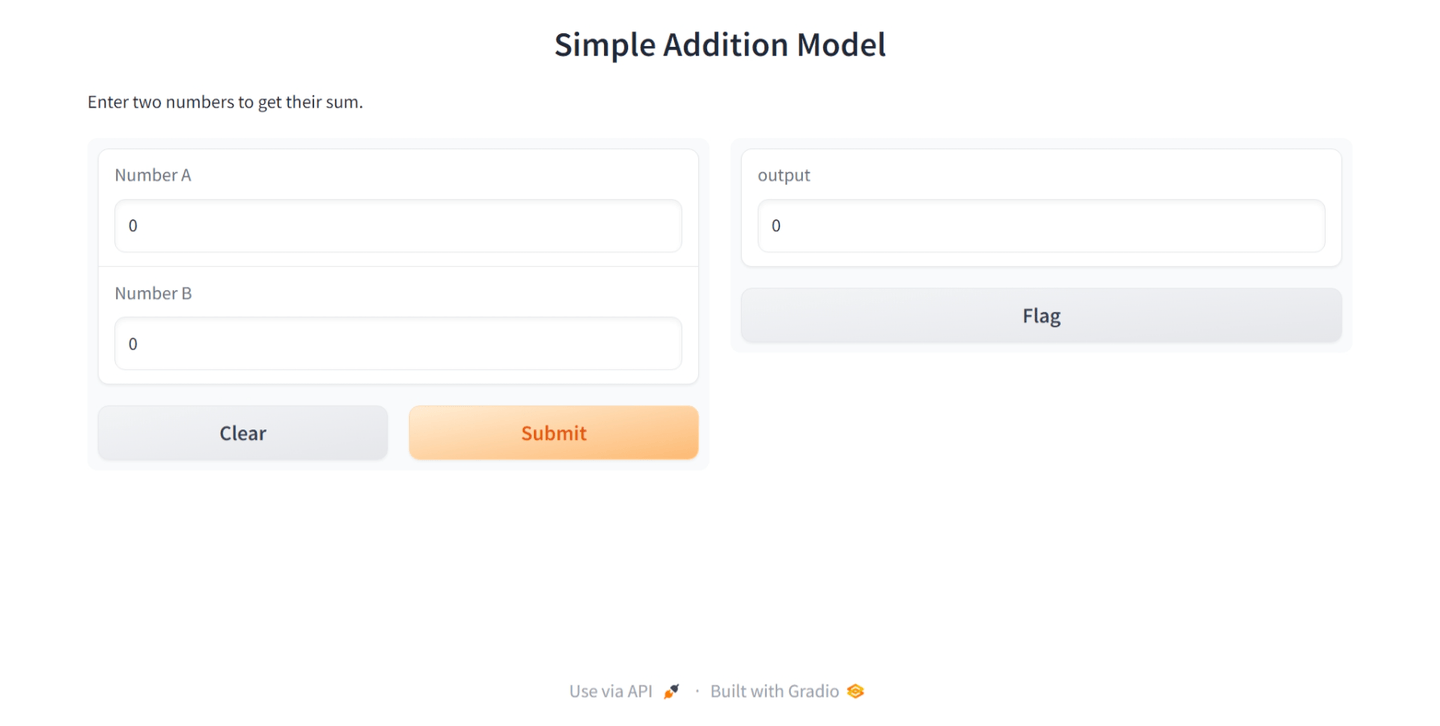Flag the current output result
Viewport: 1440px width, 726px height.
click(x=1041, y=316)
